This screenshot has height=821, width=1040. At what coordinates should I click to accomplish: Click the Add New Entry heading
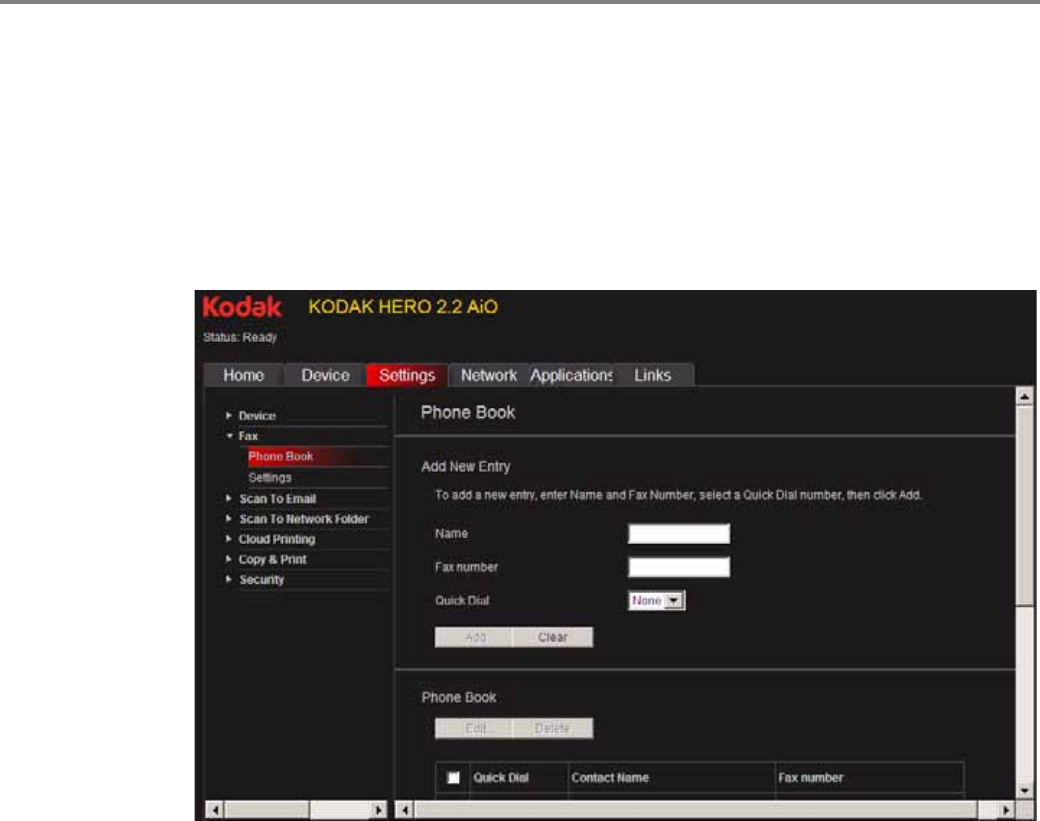pyautogui.click(x=466, y=467)
